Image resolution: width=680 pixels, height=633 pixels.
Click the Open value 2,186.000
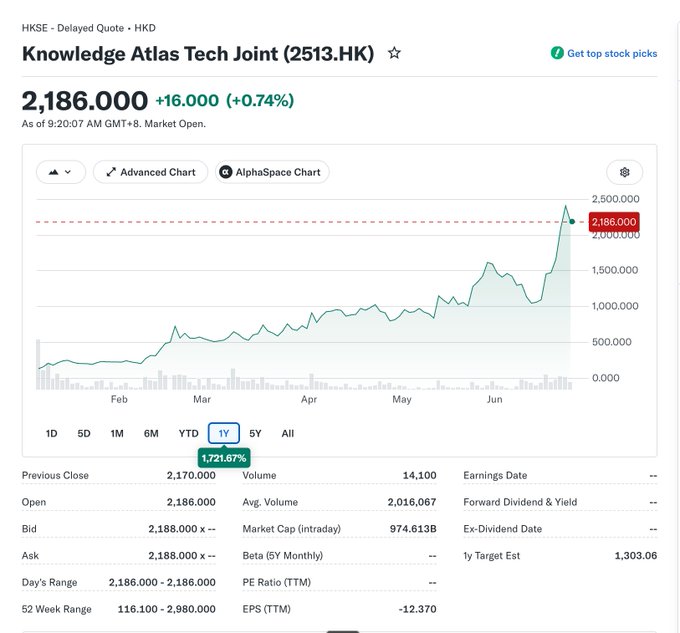tap(191, 502)
